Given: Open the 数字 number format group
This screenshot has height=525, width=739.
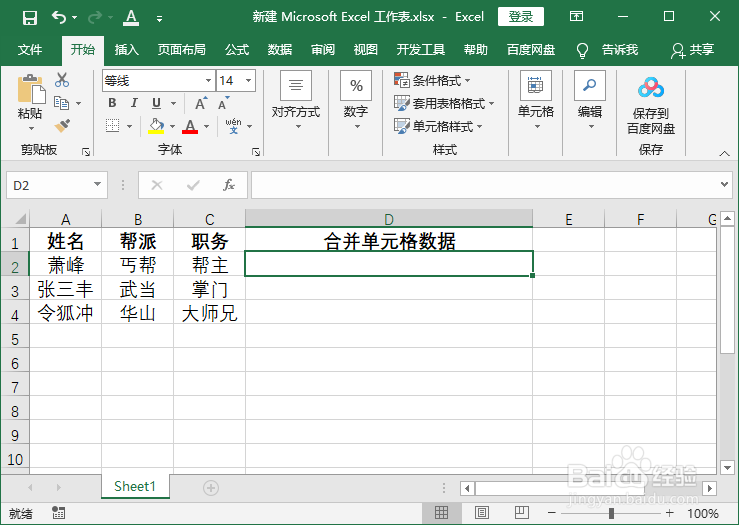Looking at the screenshot, I should click(356, 100).
